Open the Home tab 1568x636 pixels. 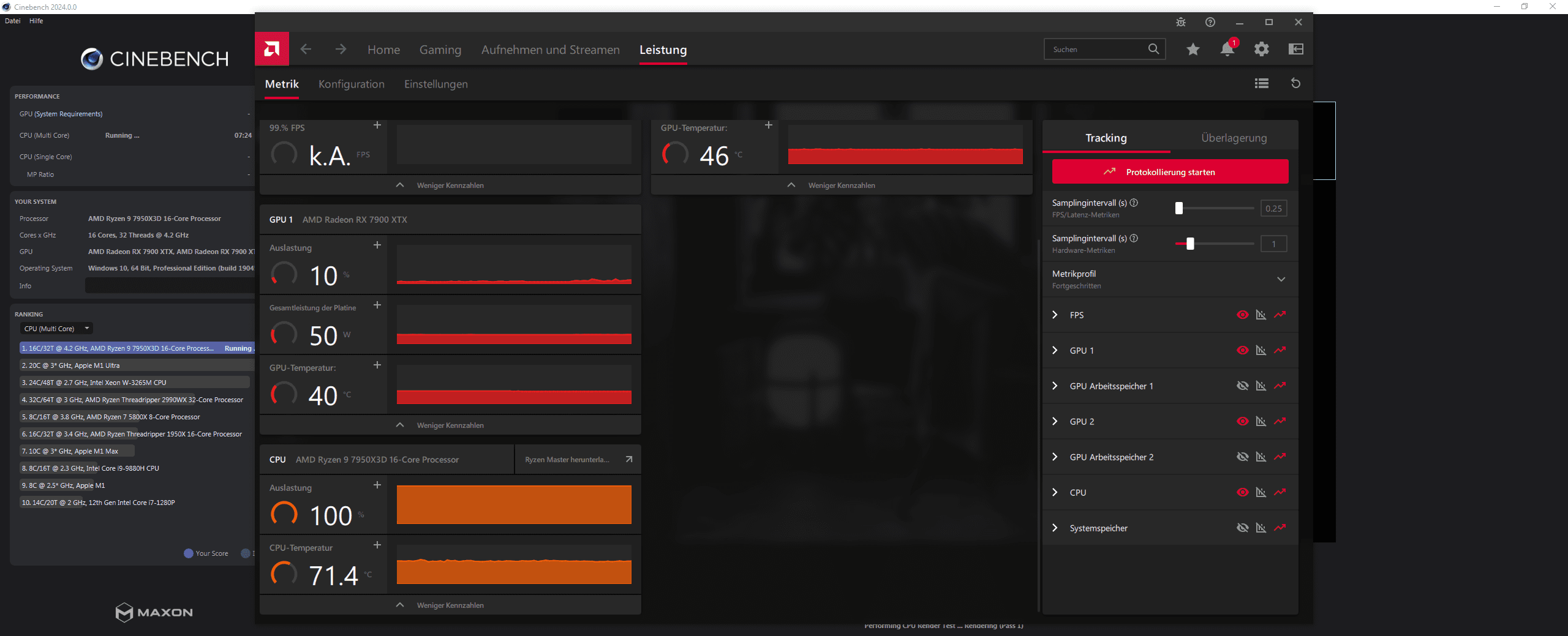click(x=383, y=50)
